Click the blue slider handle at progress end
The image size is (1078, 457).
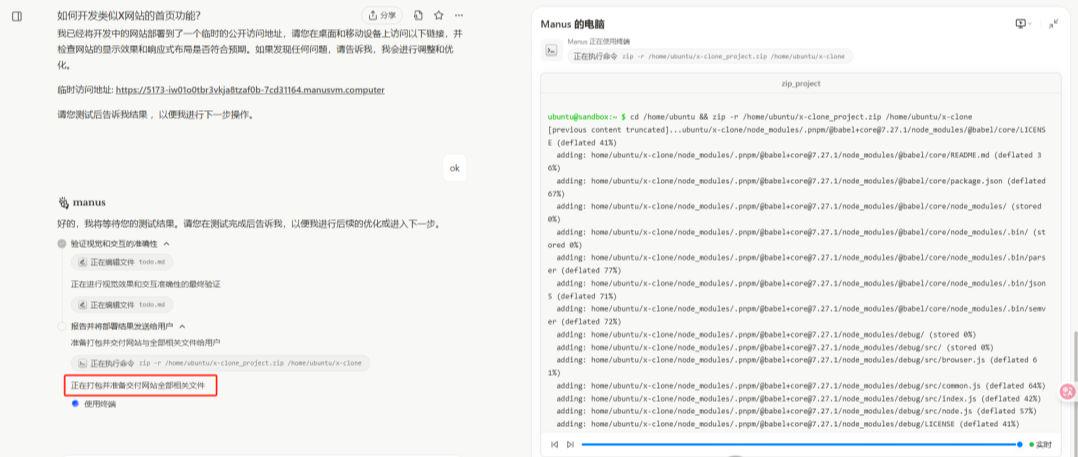1020,445
